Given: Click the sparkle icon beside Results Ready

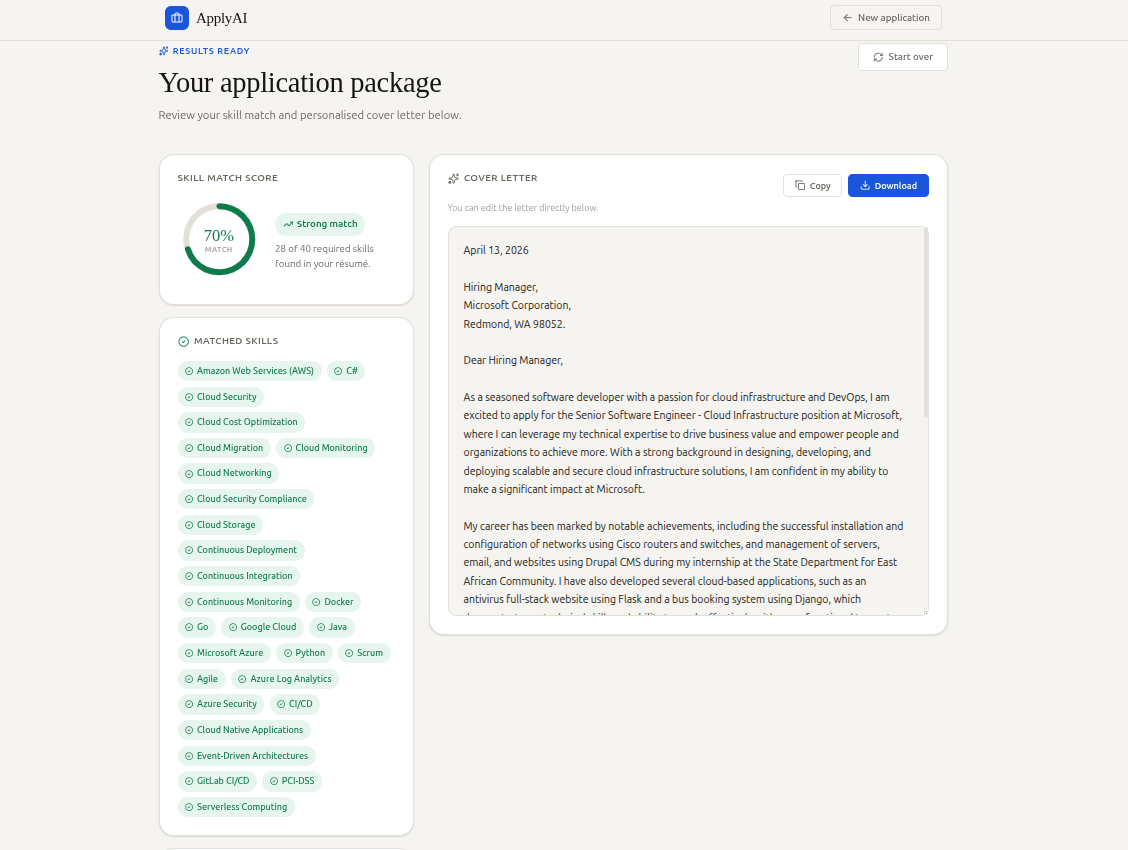Looking at the screenshot, I should 163,51.
